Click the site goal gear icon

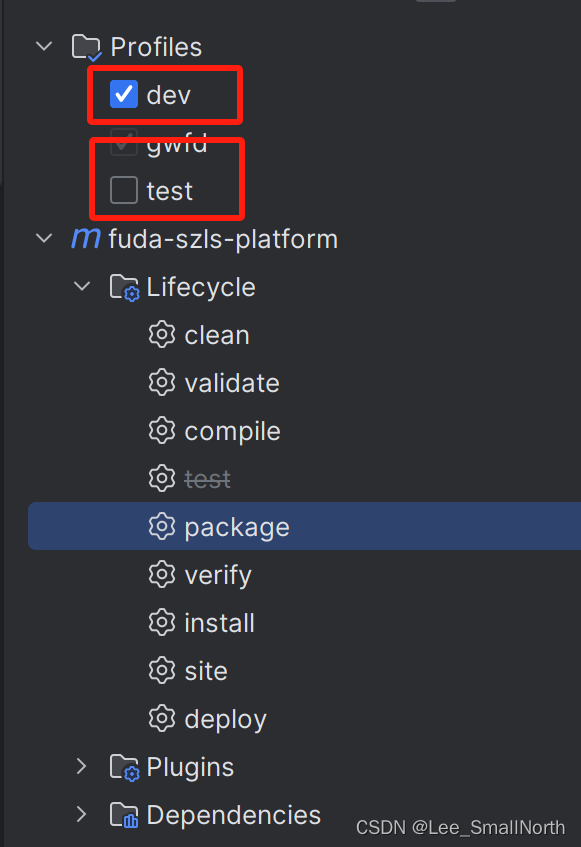pyautogui.click(x=162, y=670)
